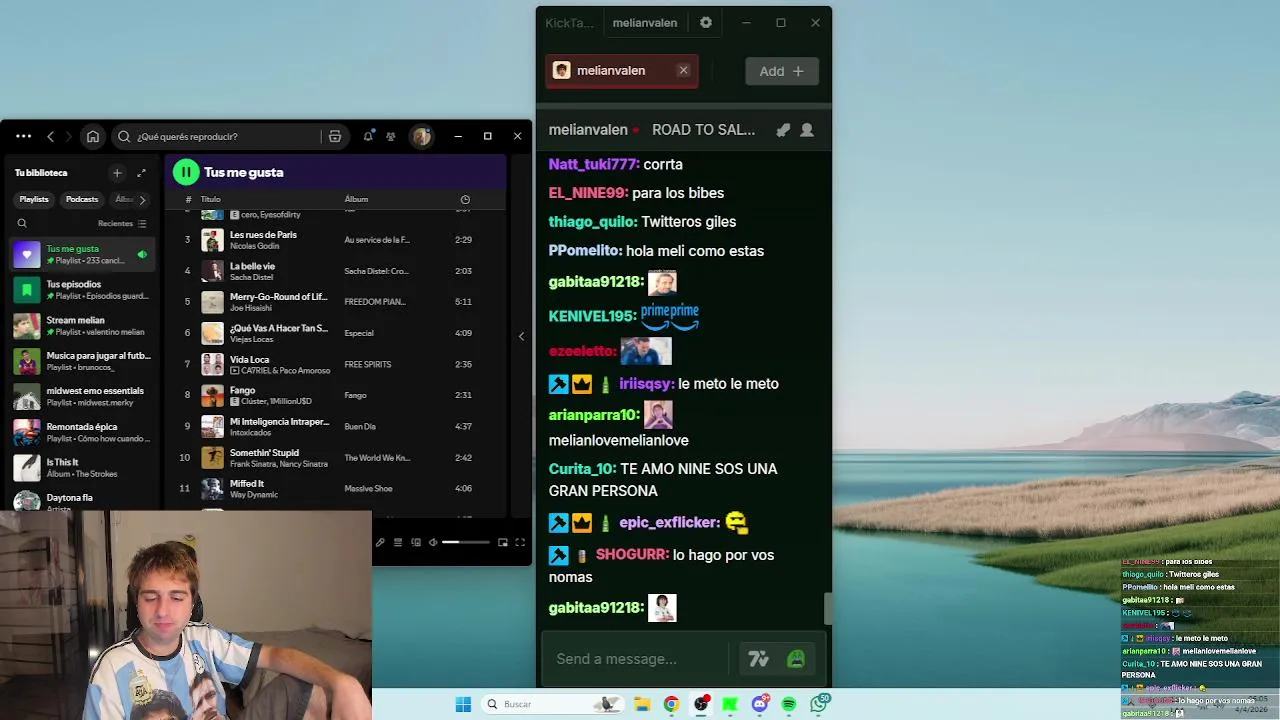Open Stream melian playlist
Image resolution: width=1280 pixels, height=720 pixels.
tap(84, 326)
